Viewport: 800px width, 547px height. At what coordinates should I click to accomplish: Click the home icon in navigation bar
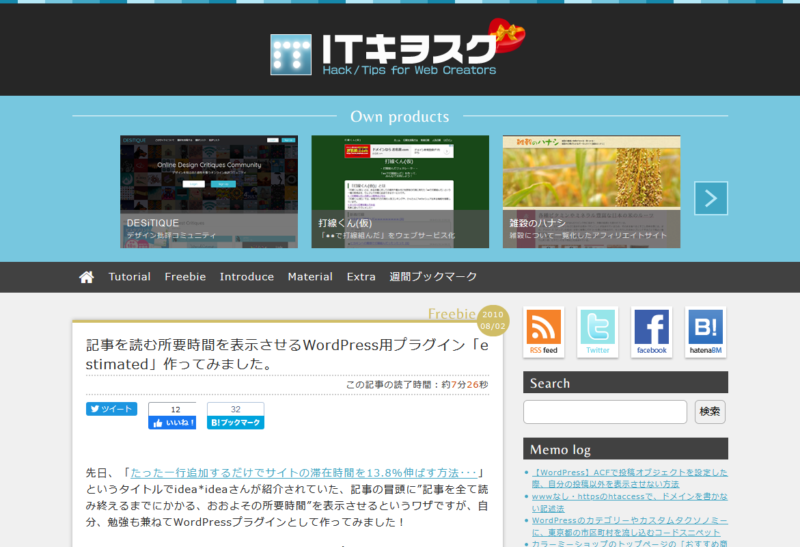pos(87,277)
